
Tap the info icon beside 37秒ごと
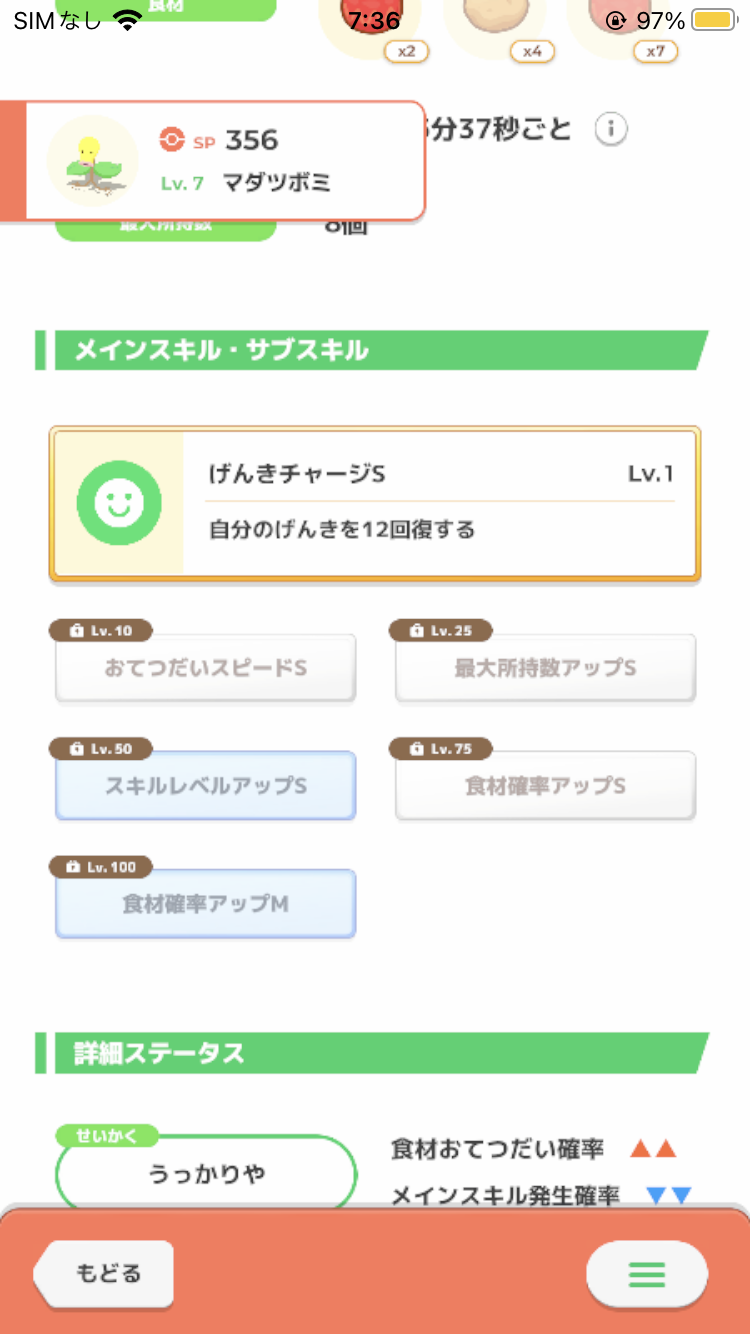click(611, 129)
